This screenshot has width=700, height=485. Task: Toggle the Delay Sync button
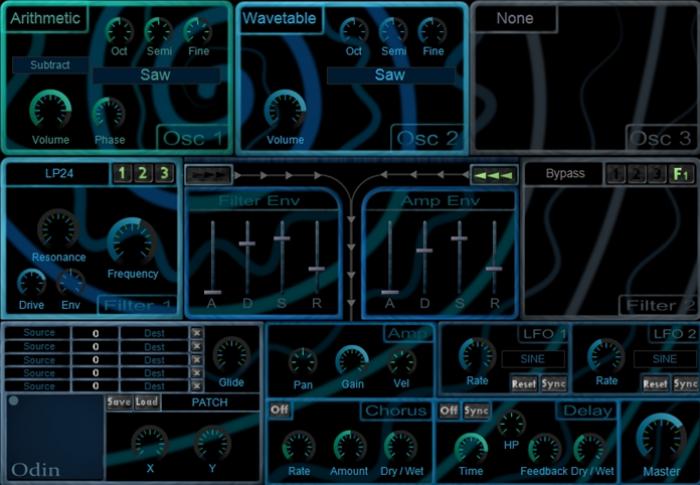477,411
